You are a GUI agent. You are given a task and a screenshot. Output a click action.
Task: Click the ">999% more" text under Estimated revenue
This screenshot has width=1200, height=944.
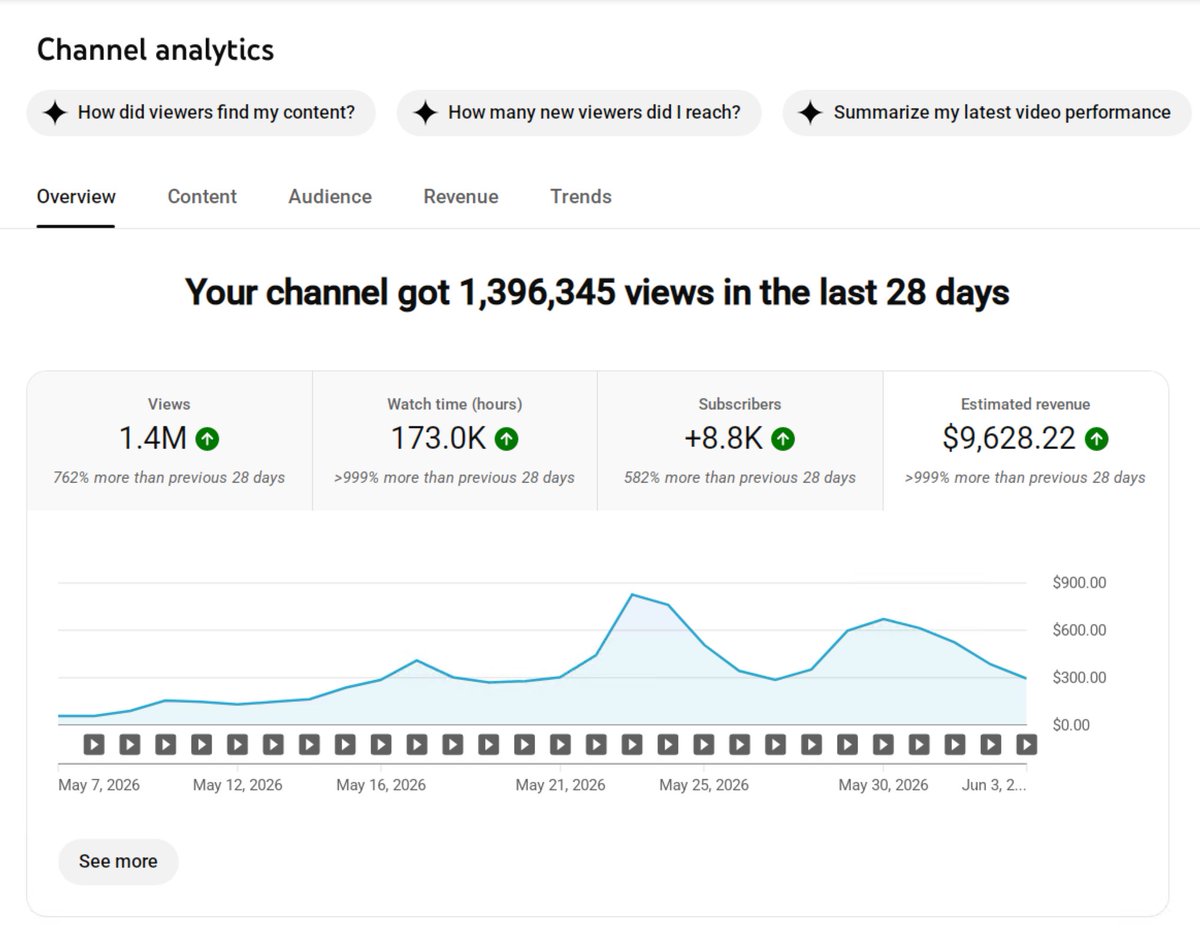(x=1025, y=478)
